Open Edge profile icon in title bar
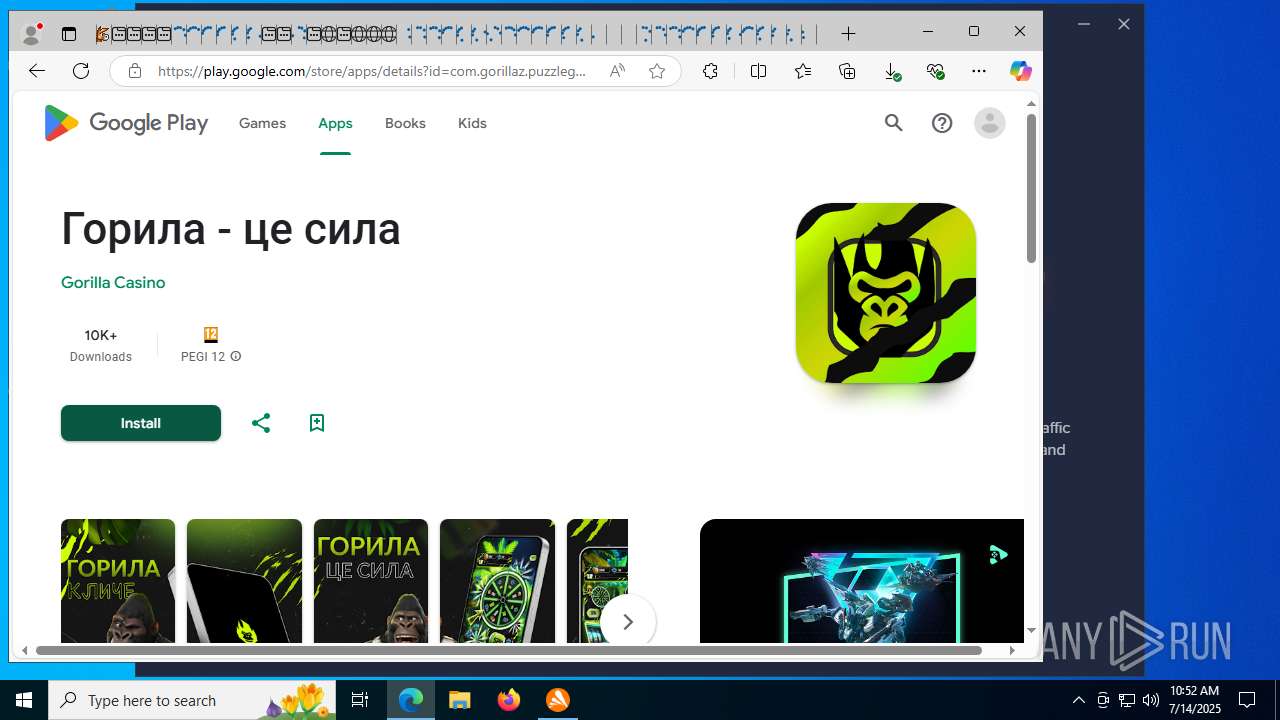 [32, 33]
